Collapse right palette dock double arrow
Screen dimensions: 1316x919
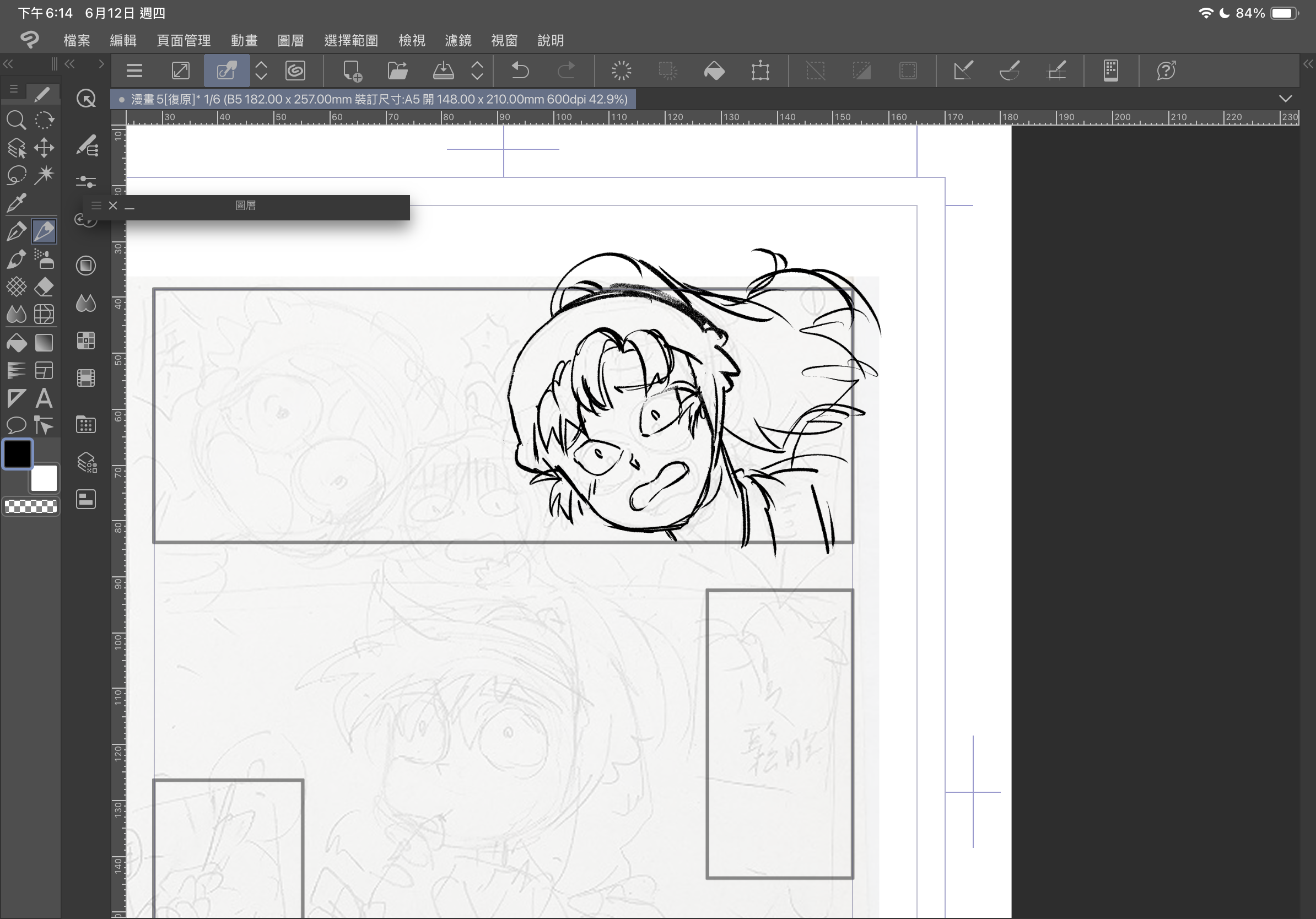1308,63
